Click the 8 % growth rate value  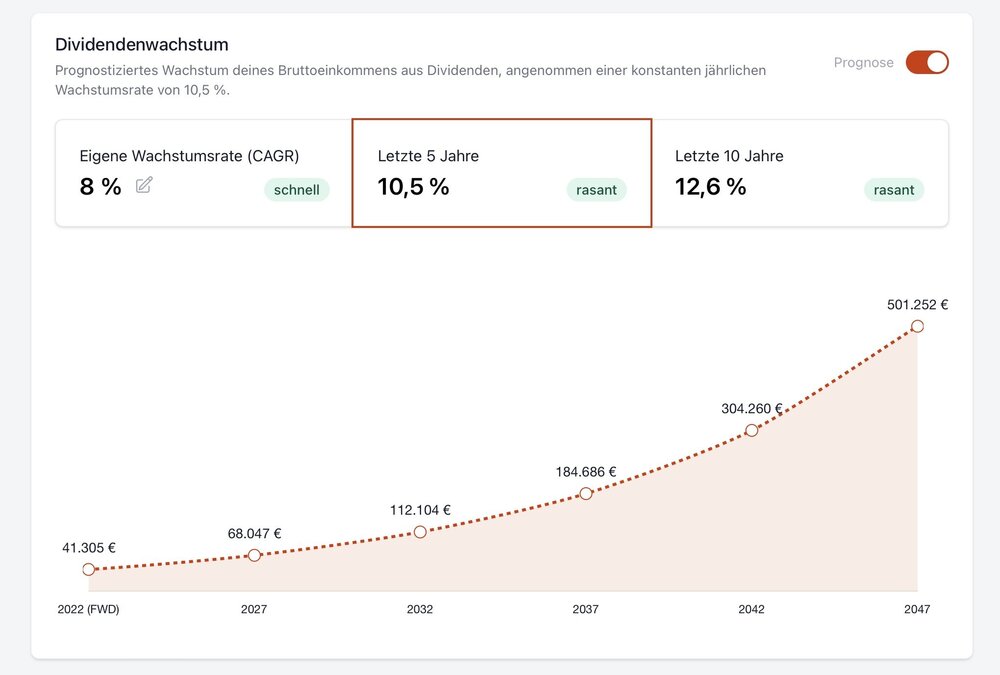(x=100, y=187)
